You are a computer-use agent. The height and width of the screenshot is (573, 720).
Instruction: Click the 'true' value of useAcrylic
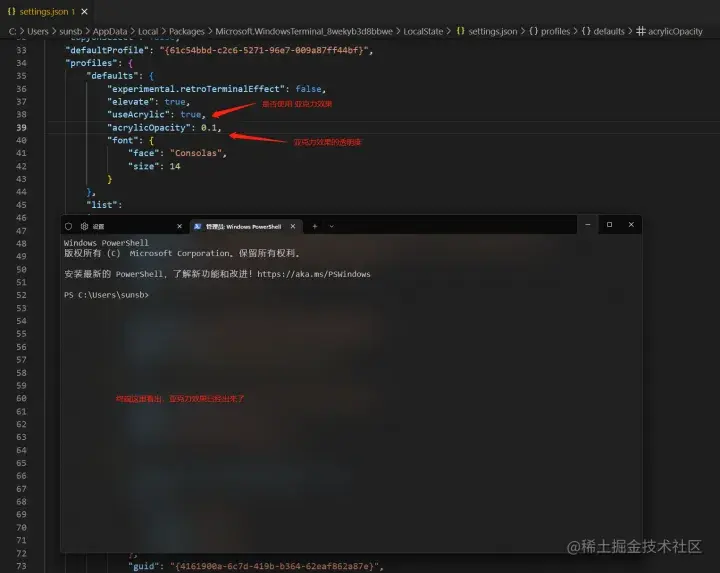[191, 114]
